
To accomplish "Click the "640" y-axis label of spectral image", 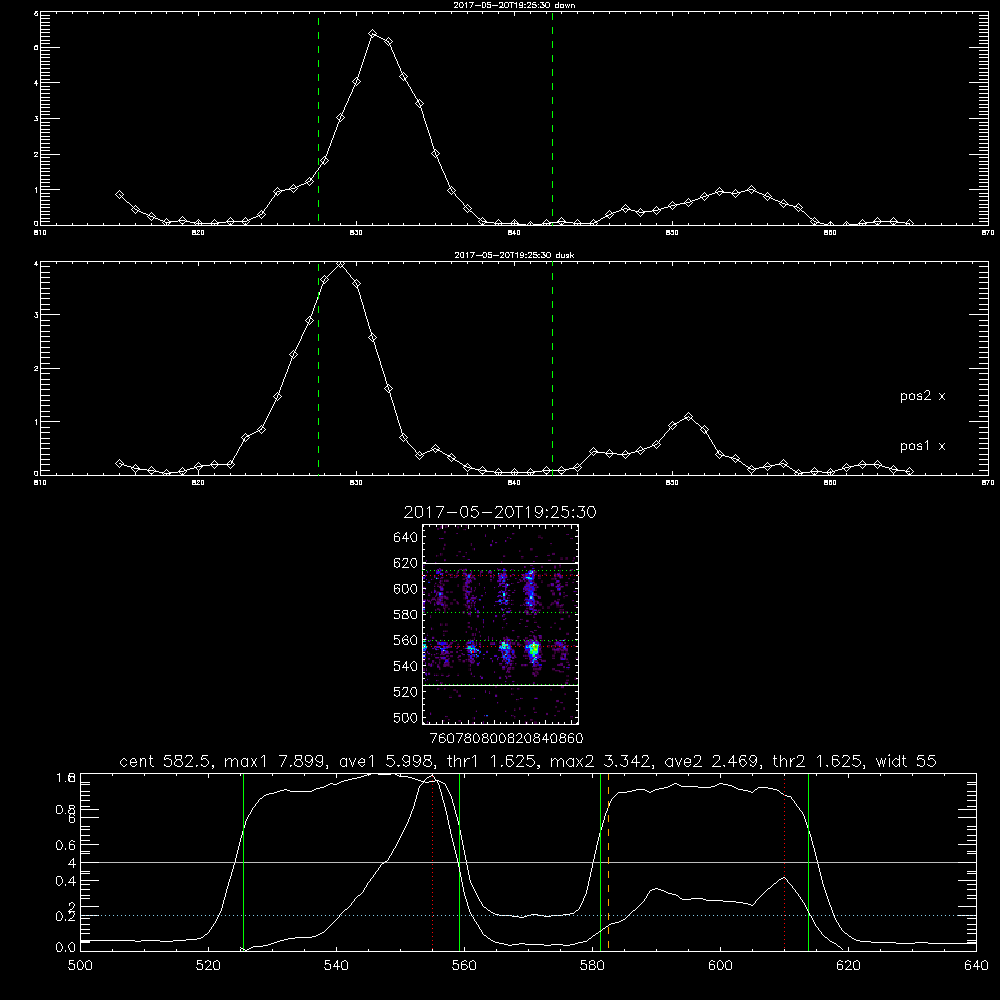I will pyautogui.click(x=406, y=538).
